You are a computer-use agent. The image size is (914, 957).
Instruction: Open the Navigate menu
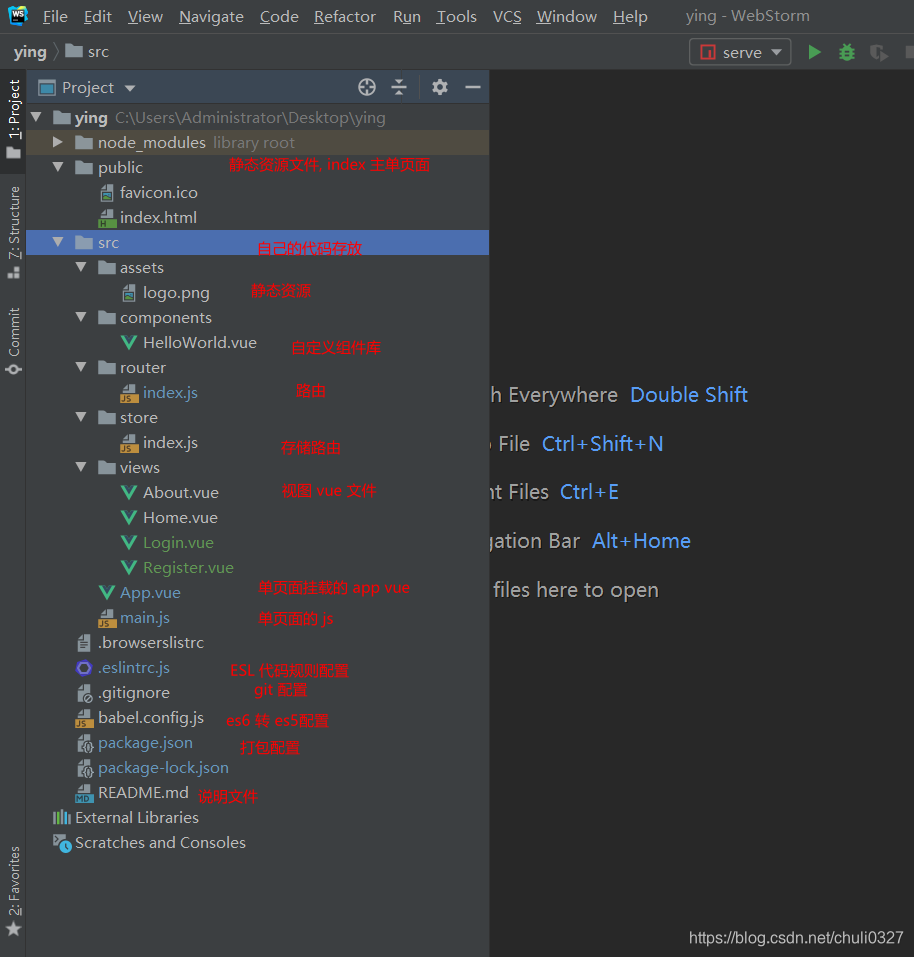[x=211, y=16]
